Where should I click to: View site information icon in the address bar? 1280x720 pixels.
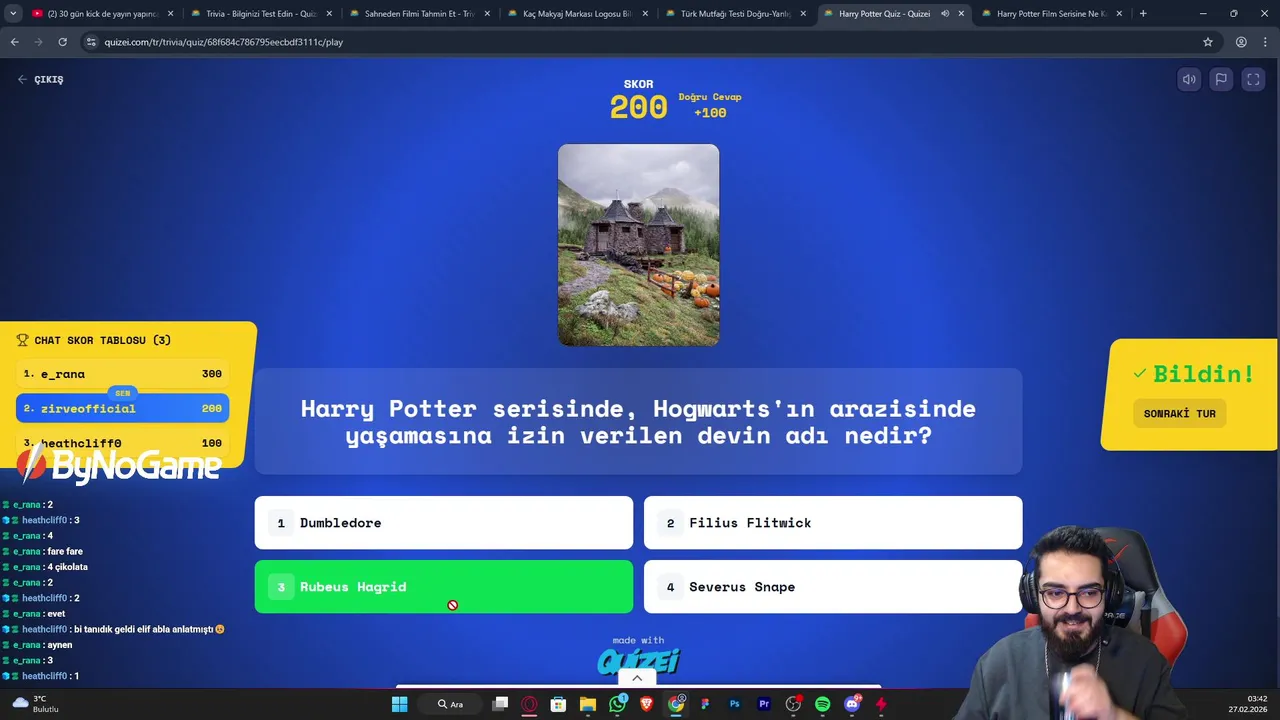91,42
